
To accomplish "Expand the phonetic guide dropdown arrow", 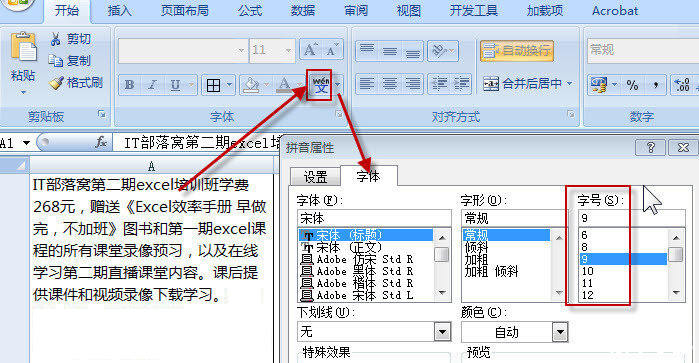I will tap(337, 84).
